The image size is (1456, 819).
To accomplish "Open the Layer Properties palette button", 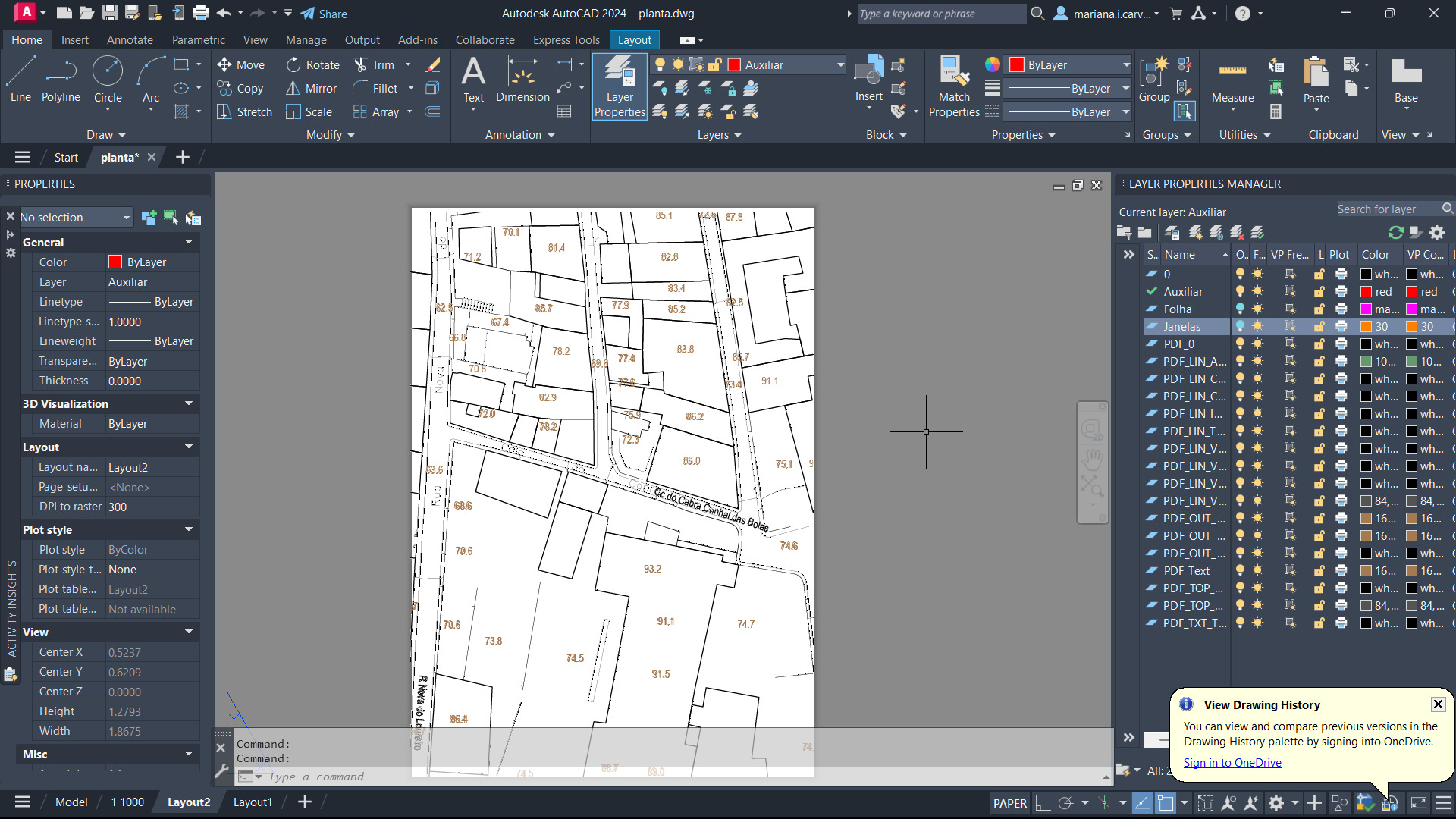I will tap(620, 86).
